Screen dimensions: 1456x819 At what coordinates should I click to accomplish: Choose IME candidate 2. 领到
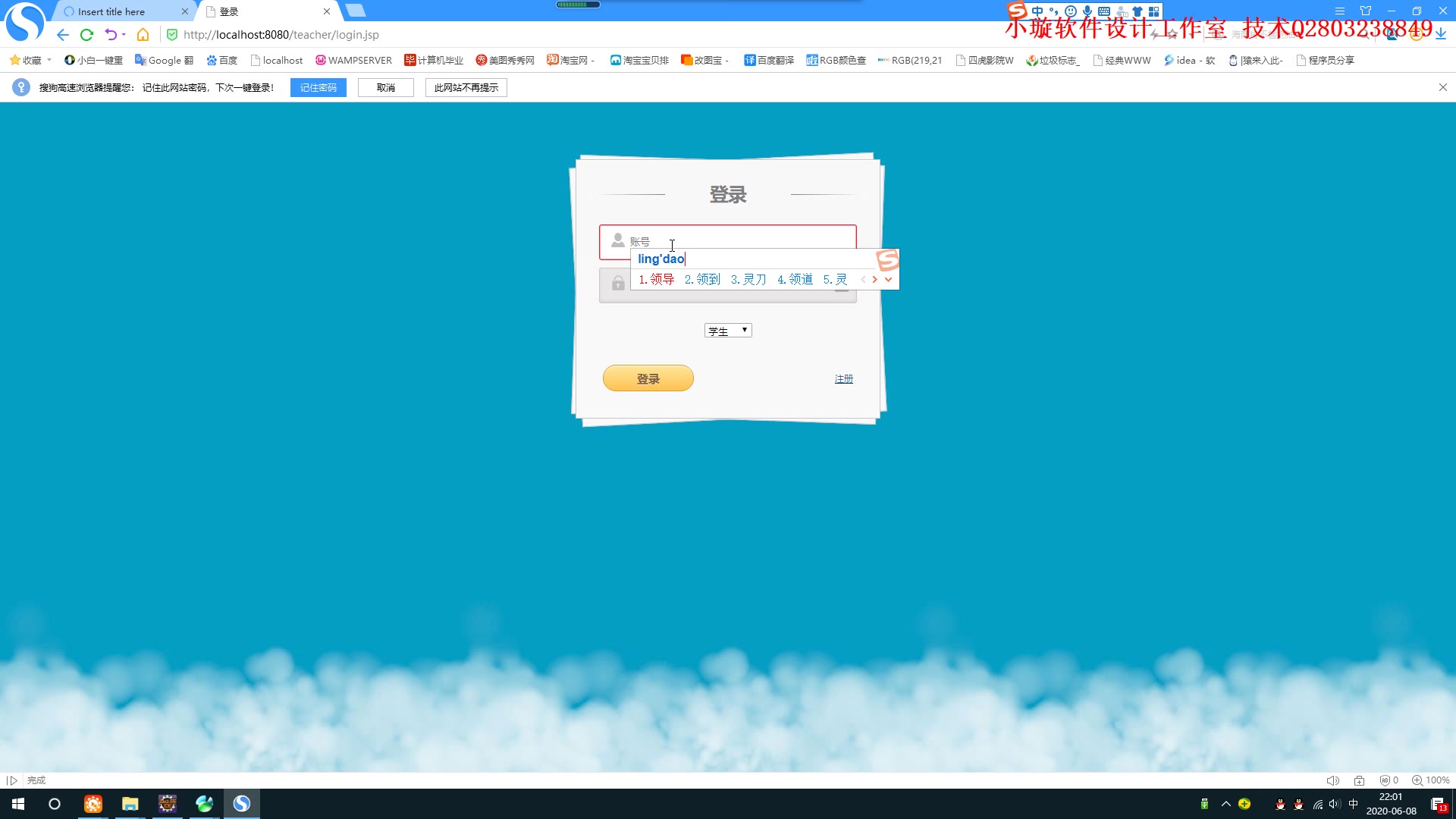click(702, 280)
